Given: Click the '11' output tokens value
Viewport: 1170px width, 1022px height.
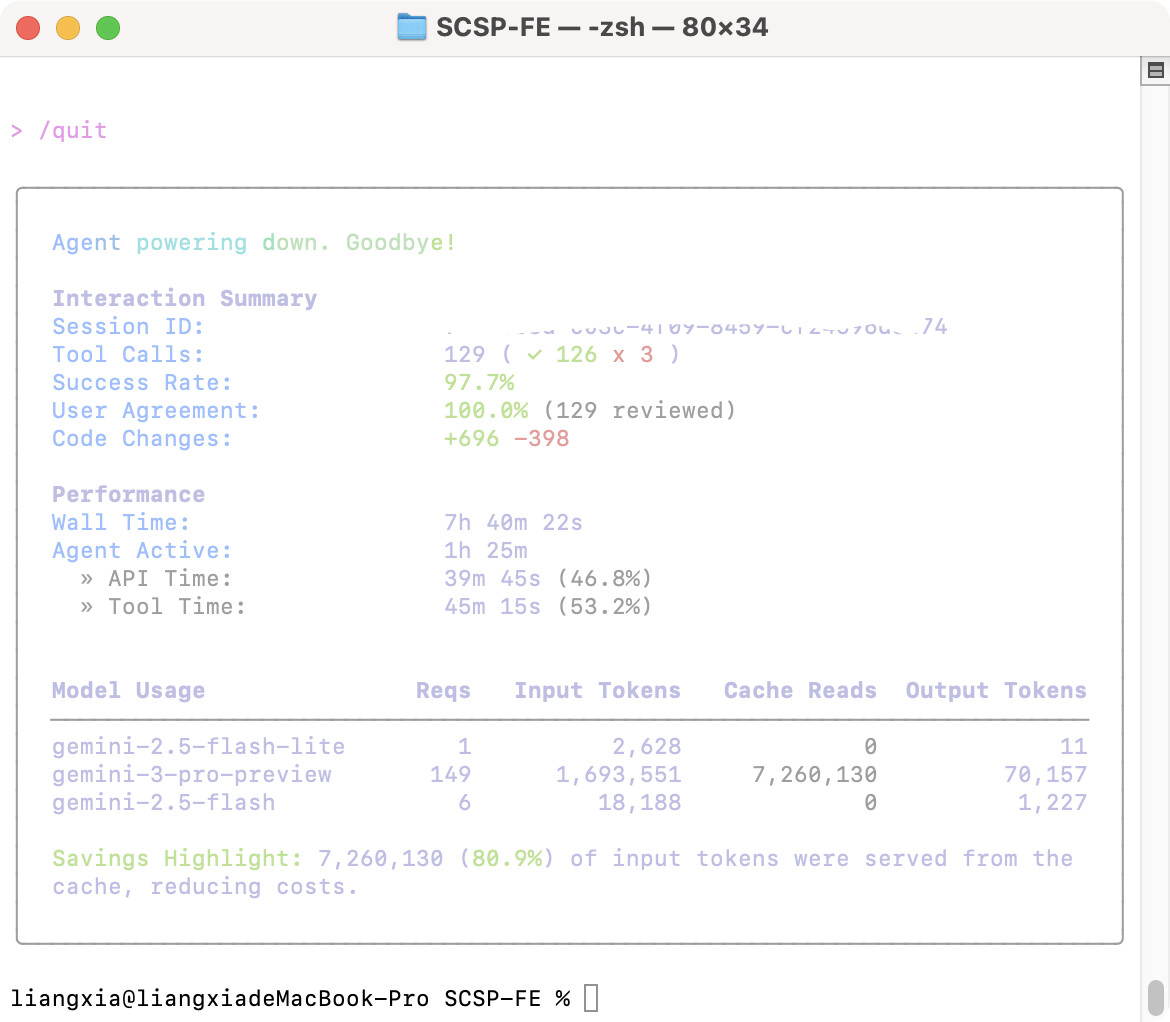Looking at the screenshot, I should [1074, 747].
